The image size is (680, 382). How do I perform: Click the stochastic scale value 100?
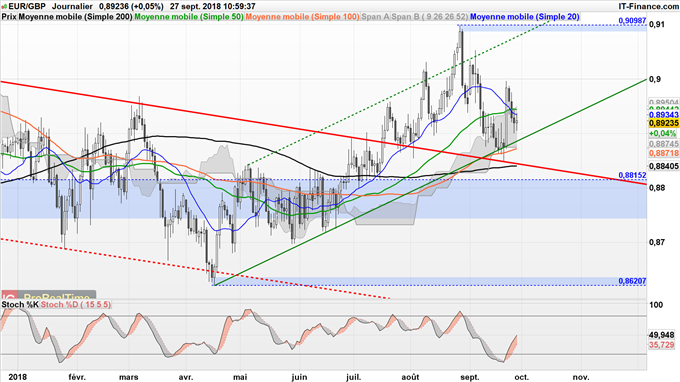[656, 305]
